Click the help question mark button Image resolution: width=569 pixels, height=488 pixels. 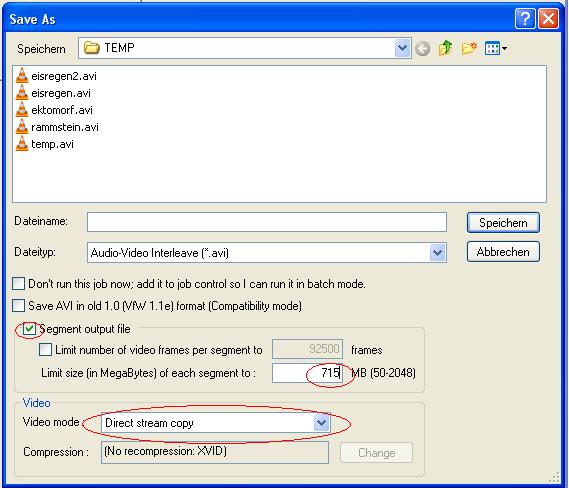click(525, 19)
